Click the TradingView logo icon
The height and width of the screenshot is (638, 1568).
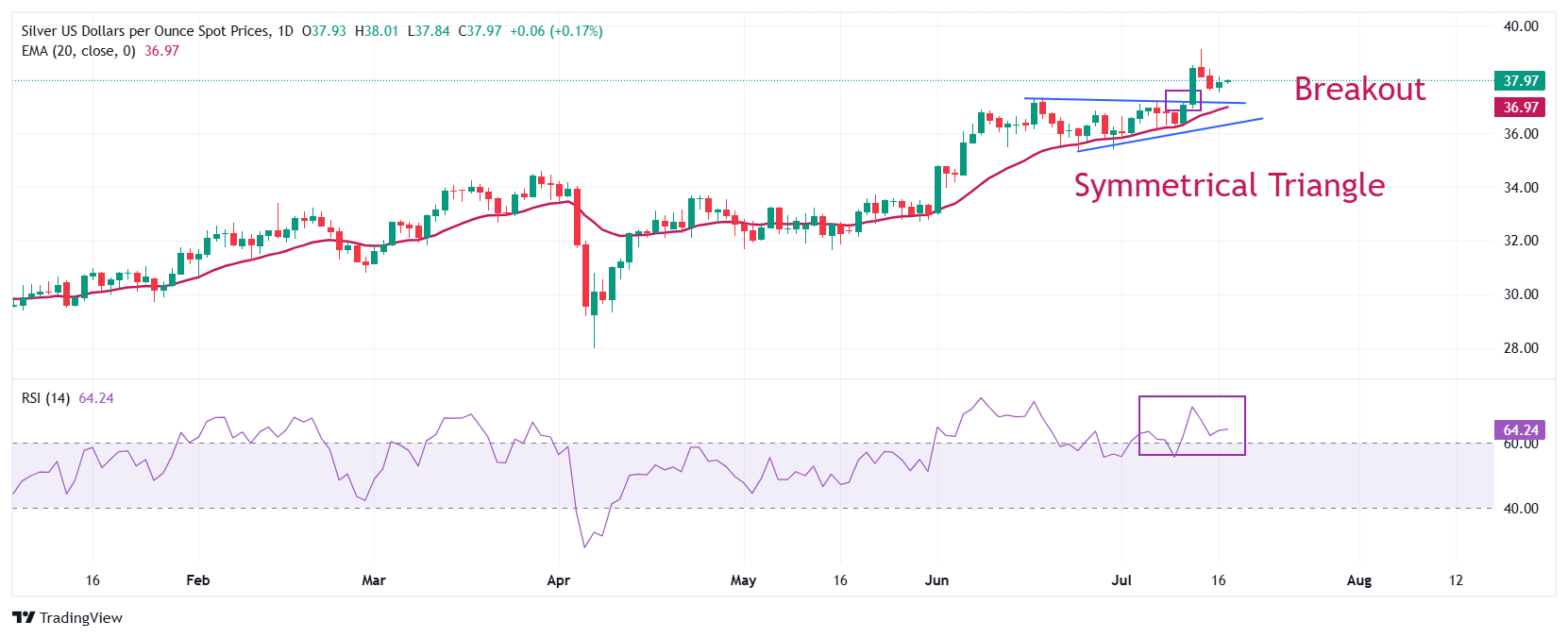pos(24,617)
